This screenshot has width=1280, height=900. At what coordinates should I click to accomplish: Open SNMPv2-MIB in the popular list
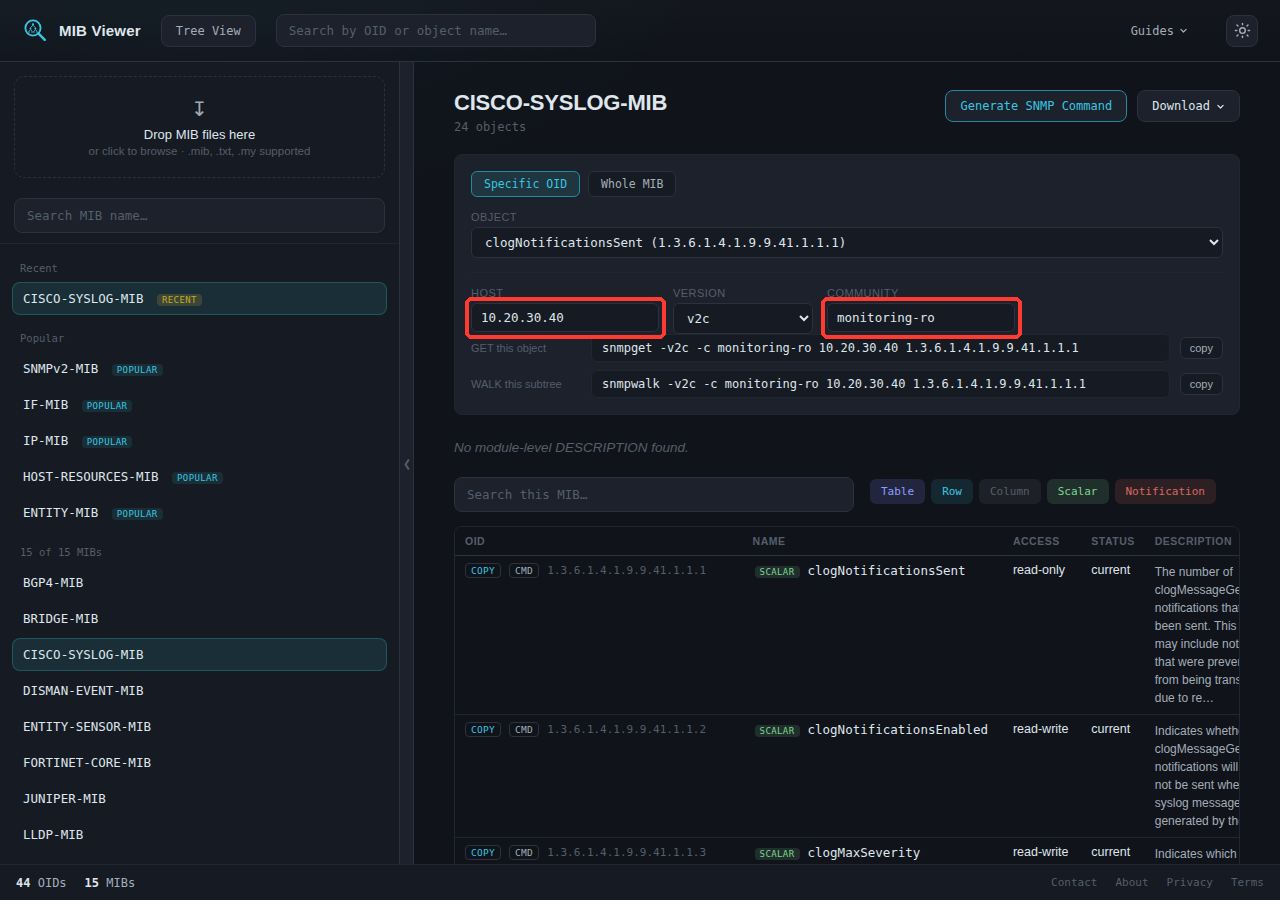(199, 369)
